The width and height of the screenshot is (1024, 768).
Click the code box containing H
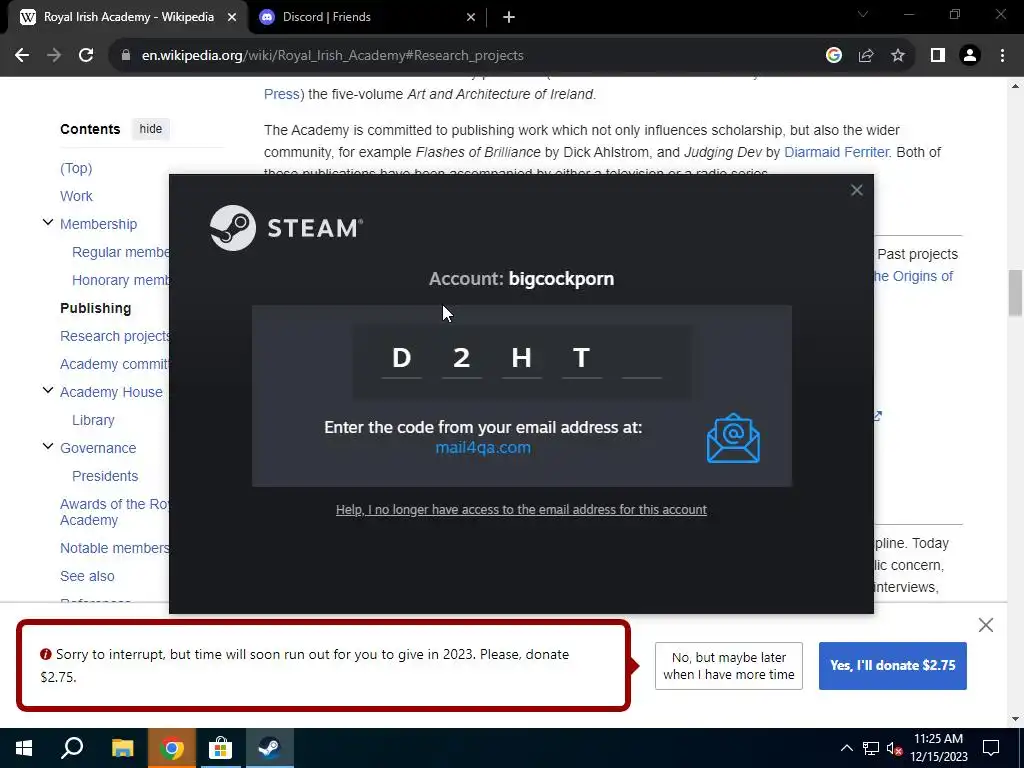(521, 359)
